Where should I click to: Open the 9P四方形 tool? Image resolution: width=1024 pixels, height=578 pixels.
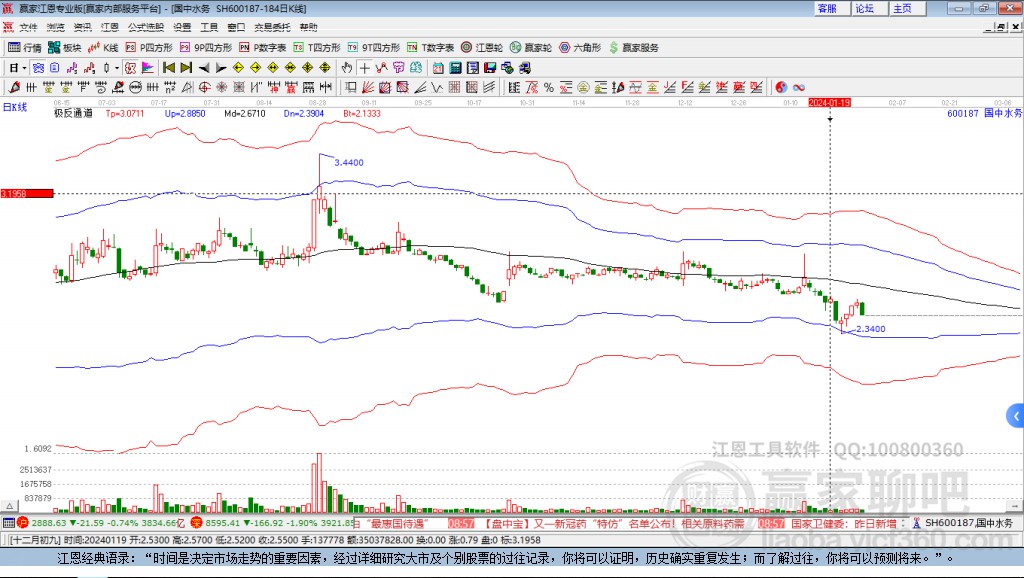click(206, 47)
